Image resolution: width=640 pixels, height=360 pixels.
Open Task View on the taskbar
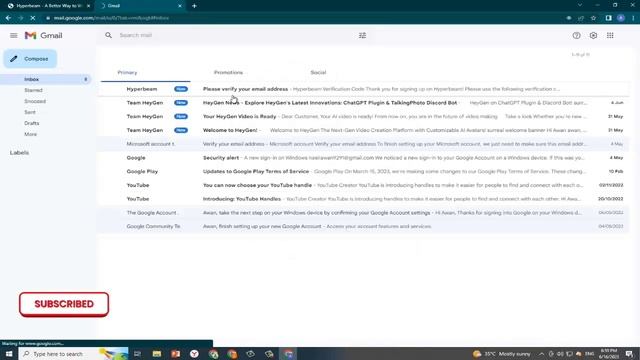(138, 354)
